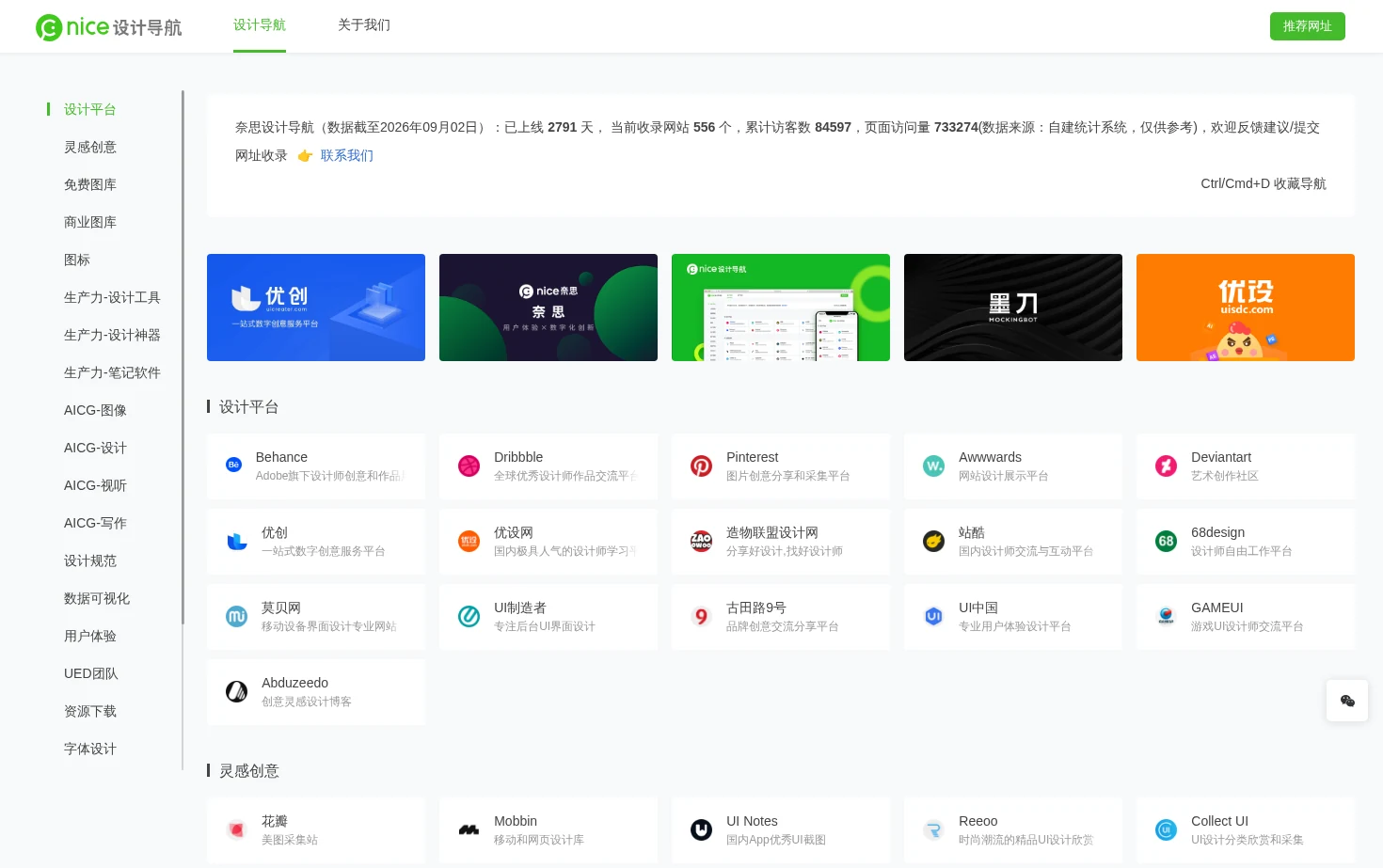This screenshot has width=1383, height=868.
Task: Select 商业图库 in the sidebar
Action: 90,222
